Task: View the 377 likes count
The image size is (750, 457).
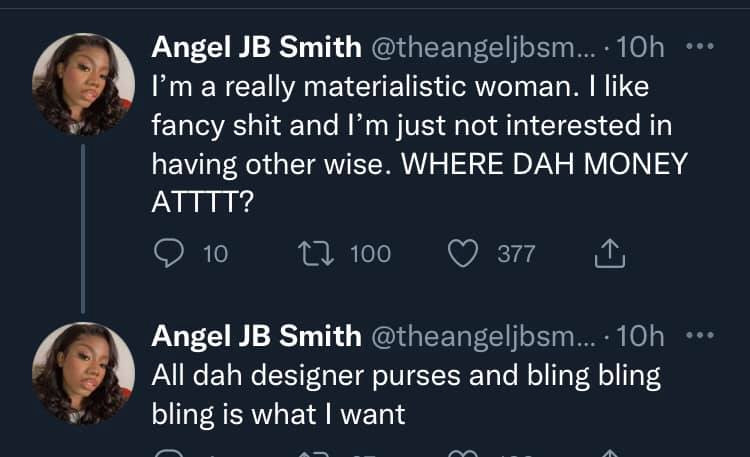Action: point(516,254)
